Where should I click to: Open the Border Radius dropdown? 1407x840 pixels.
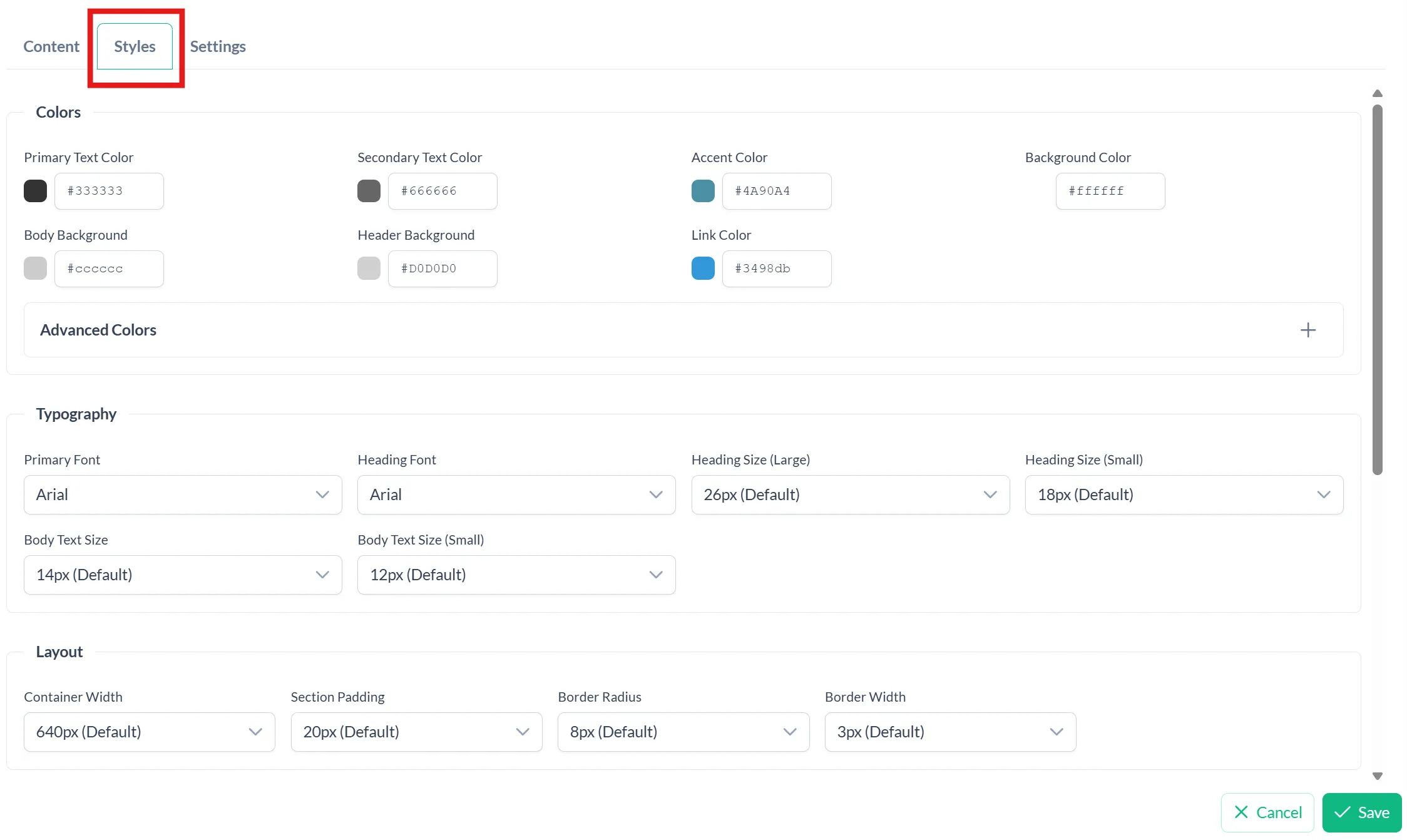tap(683, 732)
